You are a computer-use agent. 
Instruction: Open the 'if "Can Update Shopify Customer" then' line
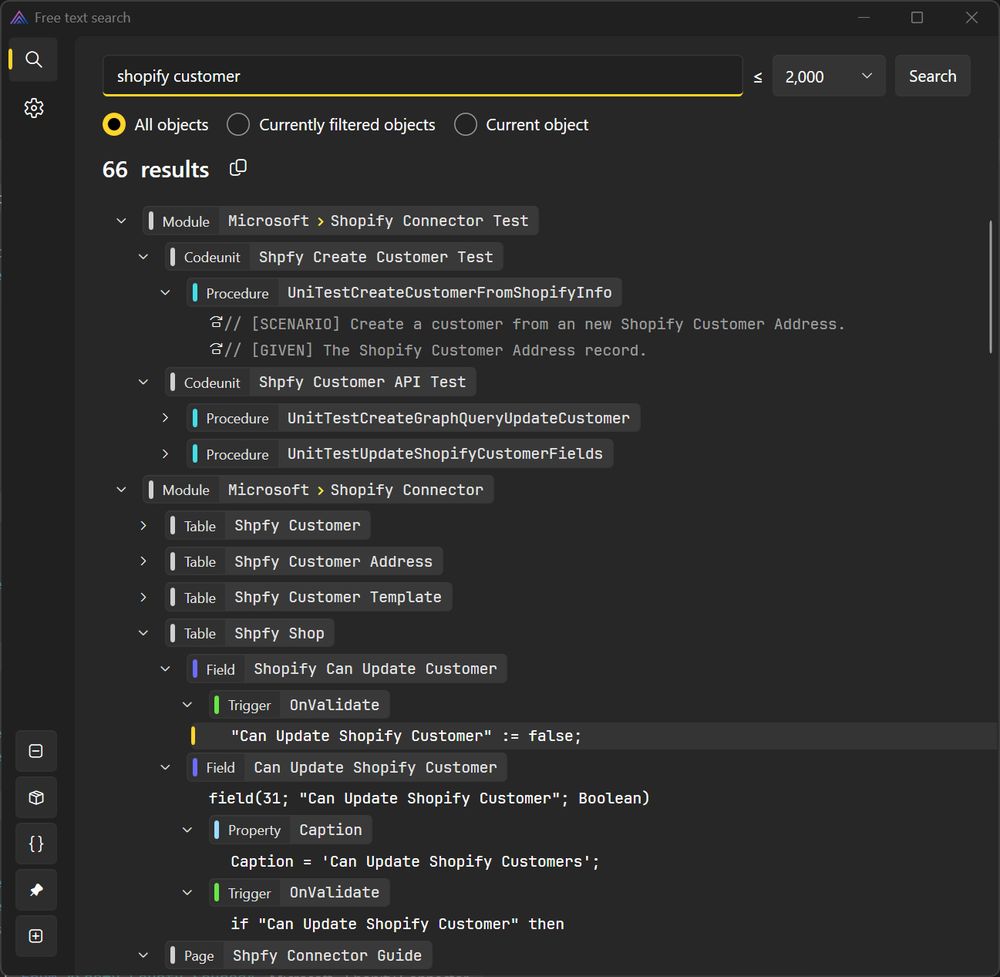pos(397,923)
